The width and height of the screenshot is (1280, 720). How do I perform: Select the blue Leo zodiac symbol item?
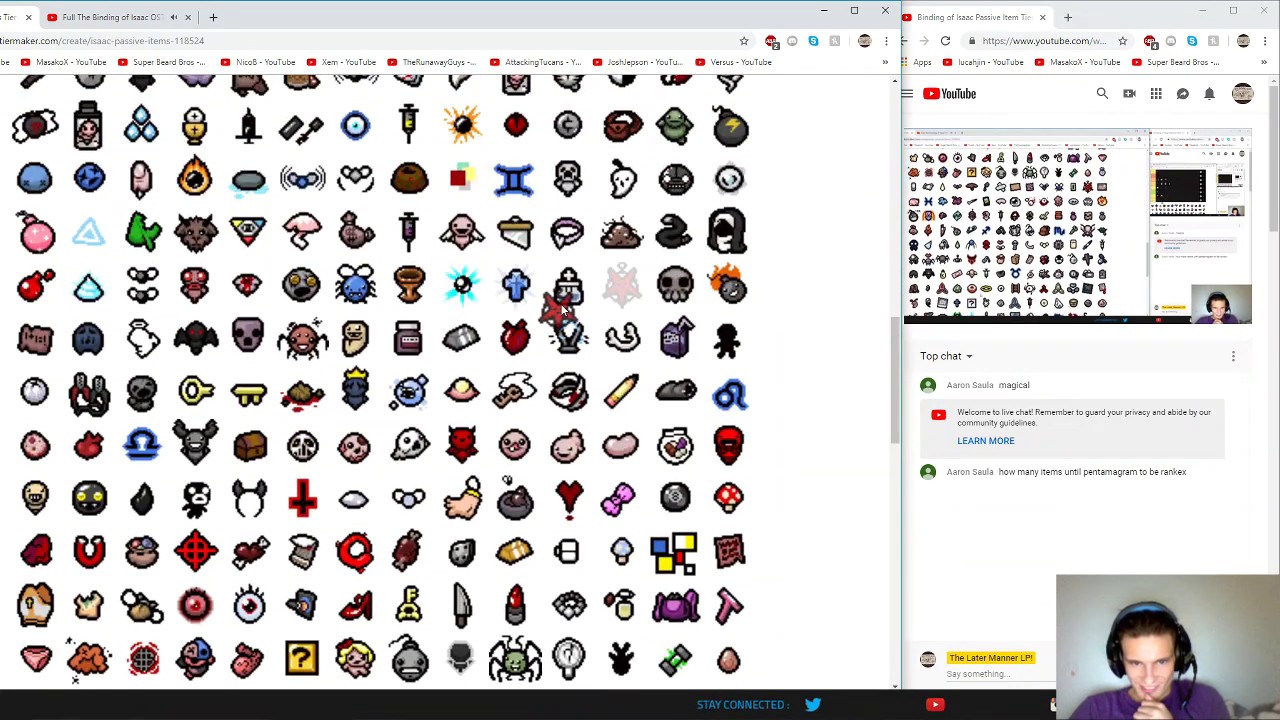[x=729, y=393]
